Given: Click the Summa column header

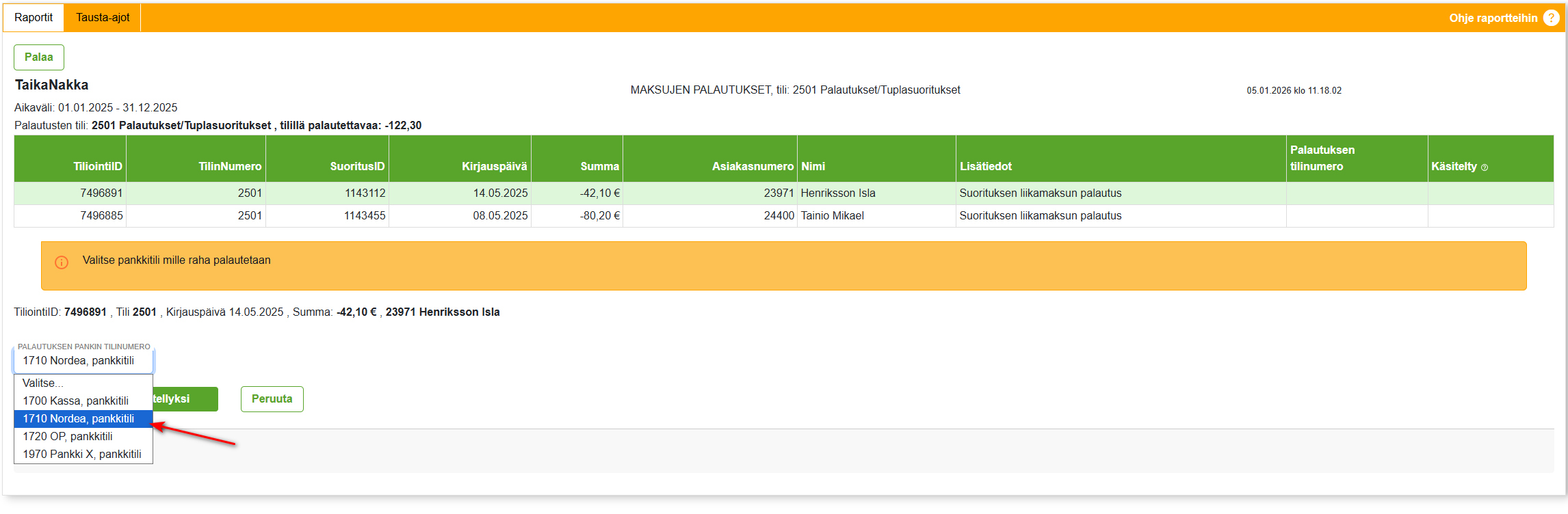Looking at the screenshot, I should point(599,167).
